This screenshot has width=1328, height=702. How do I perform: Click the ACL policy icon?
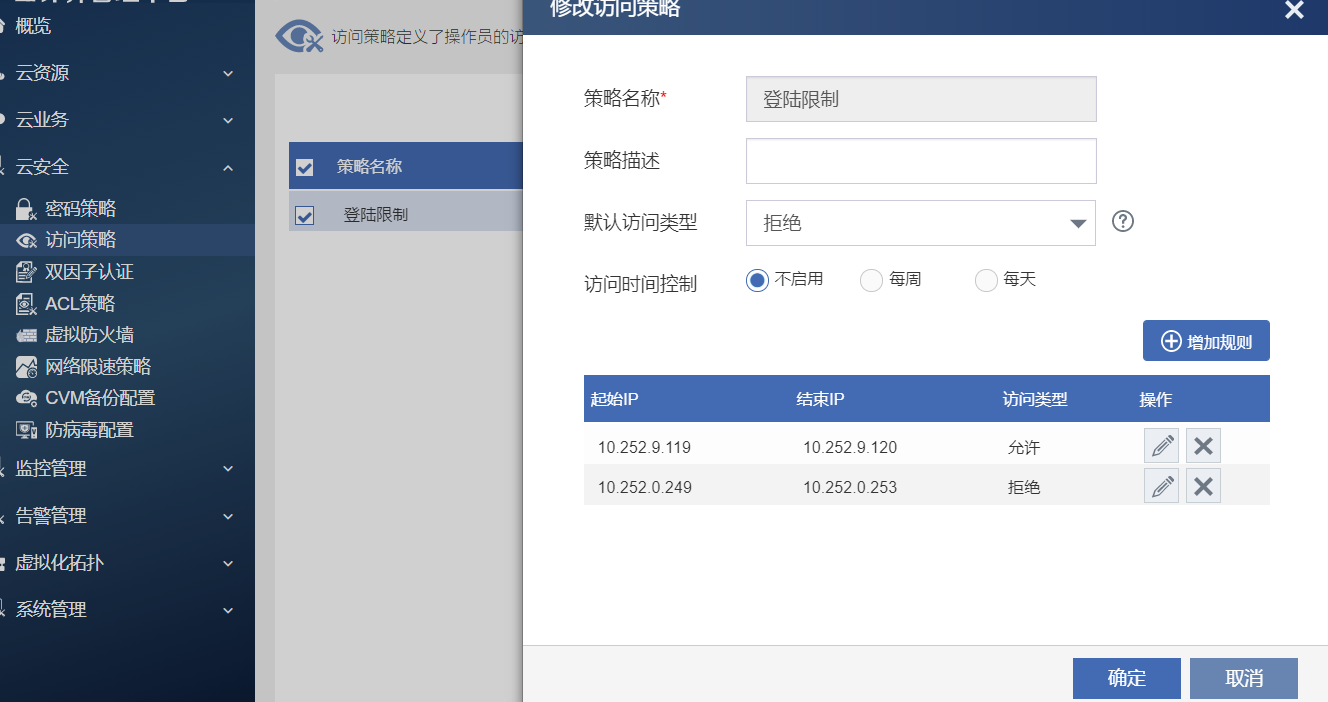pyautogui.click(x=26, y=304)
